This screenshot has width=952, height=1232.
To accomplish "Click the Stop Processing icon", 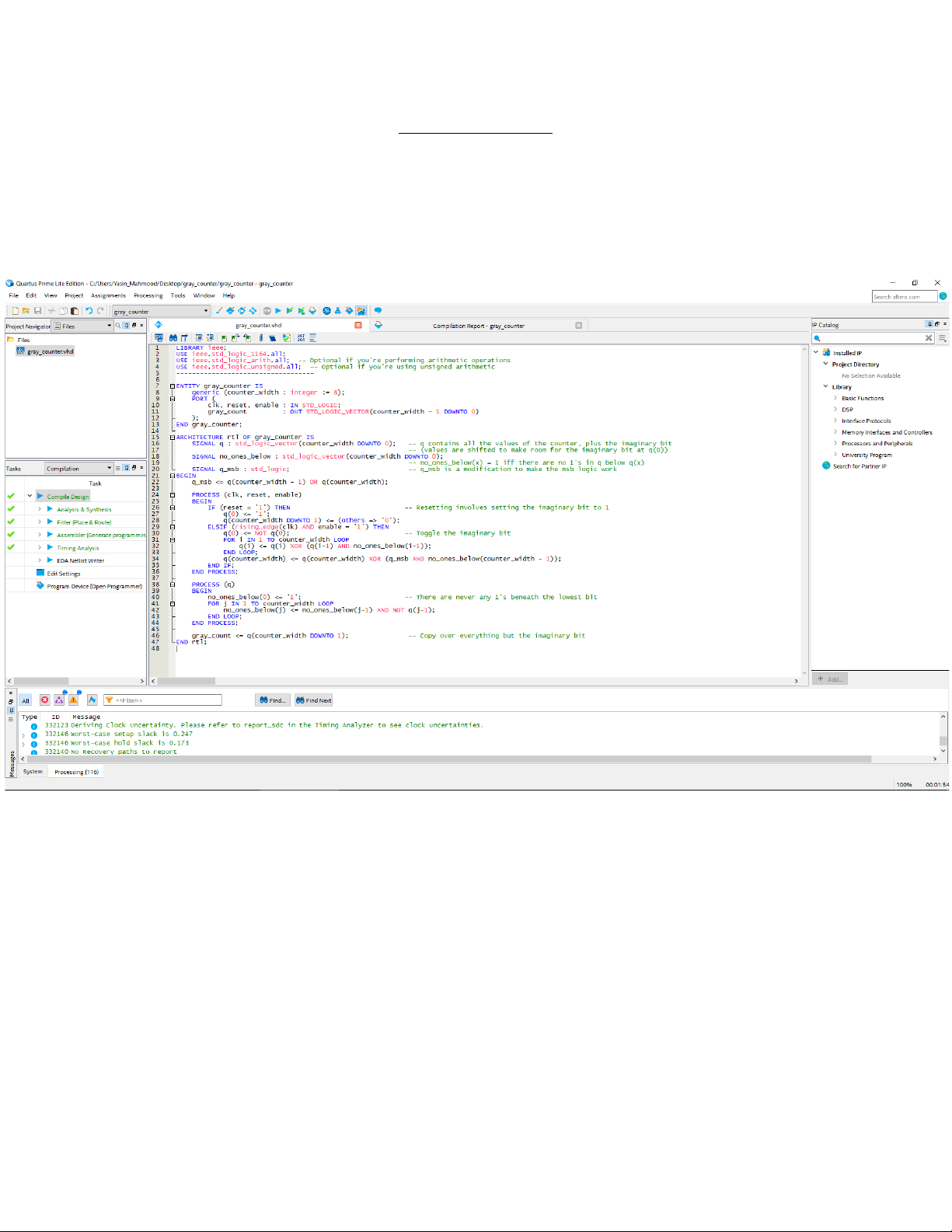I will [267, 311].
